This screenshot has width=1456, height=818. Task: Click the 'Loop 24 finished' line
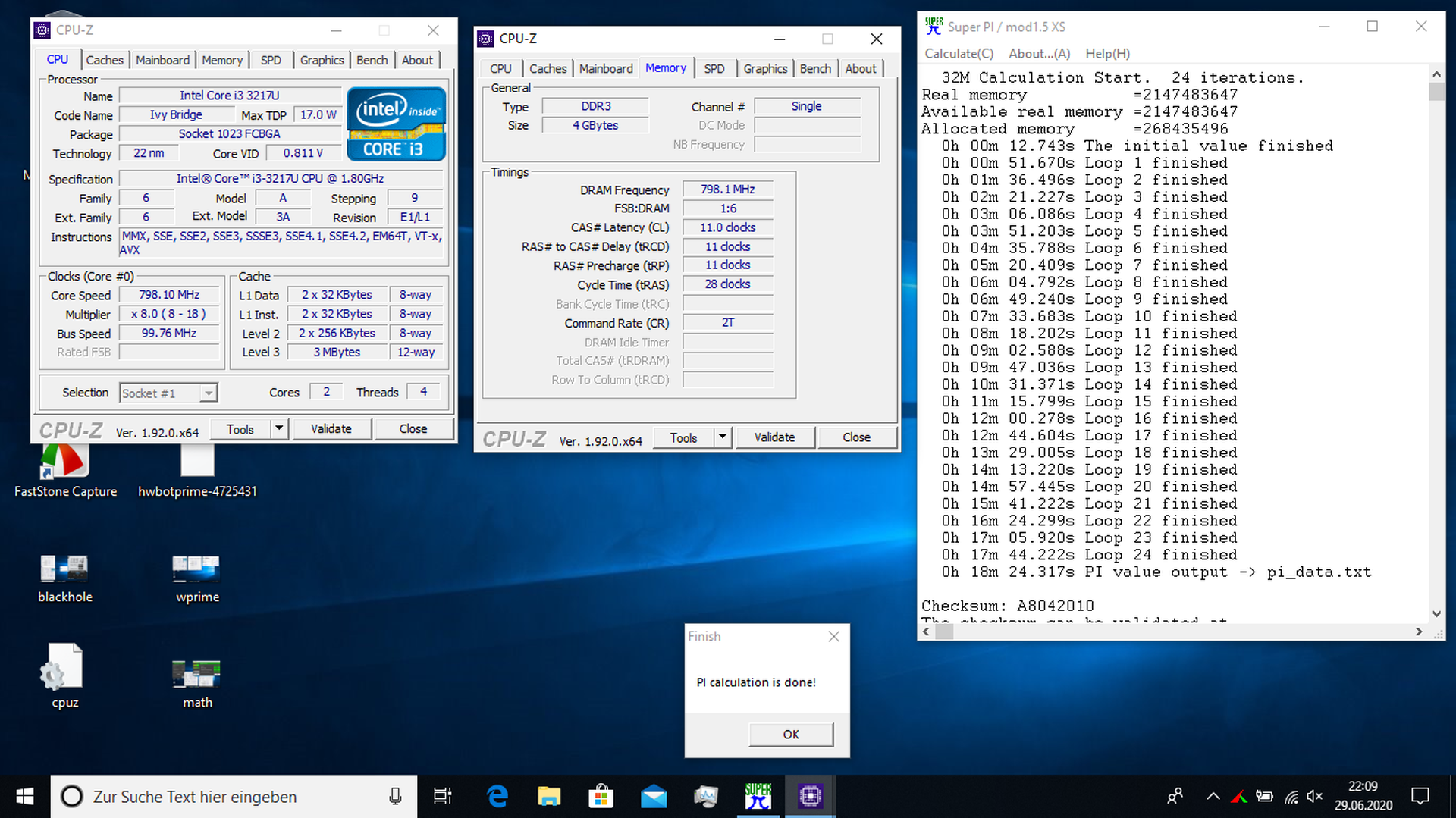click(1089, 555)
